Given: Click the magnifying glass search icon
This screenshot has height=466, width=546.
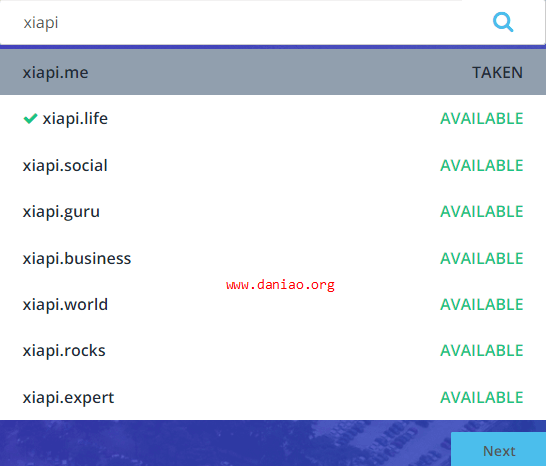Looking at the screenshot, I should (503, 22).
